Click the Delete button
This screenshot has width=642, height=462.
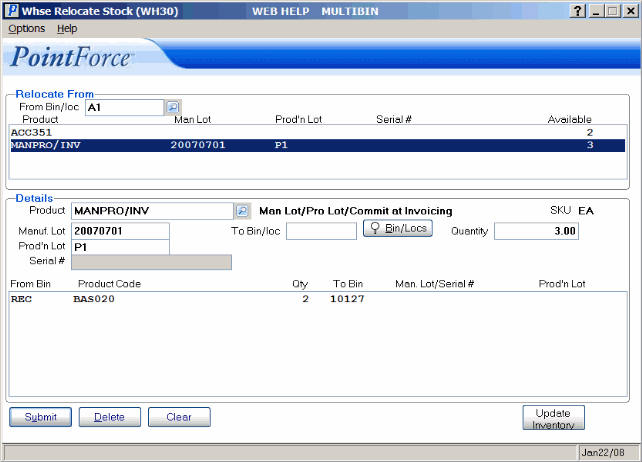click(x=110, y=417)
